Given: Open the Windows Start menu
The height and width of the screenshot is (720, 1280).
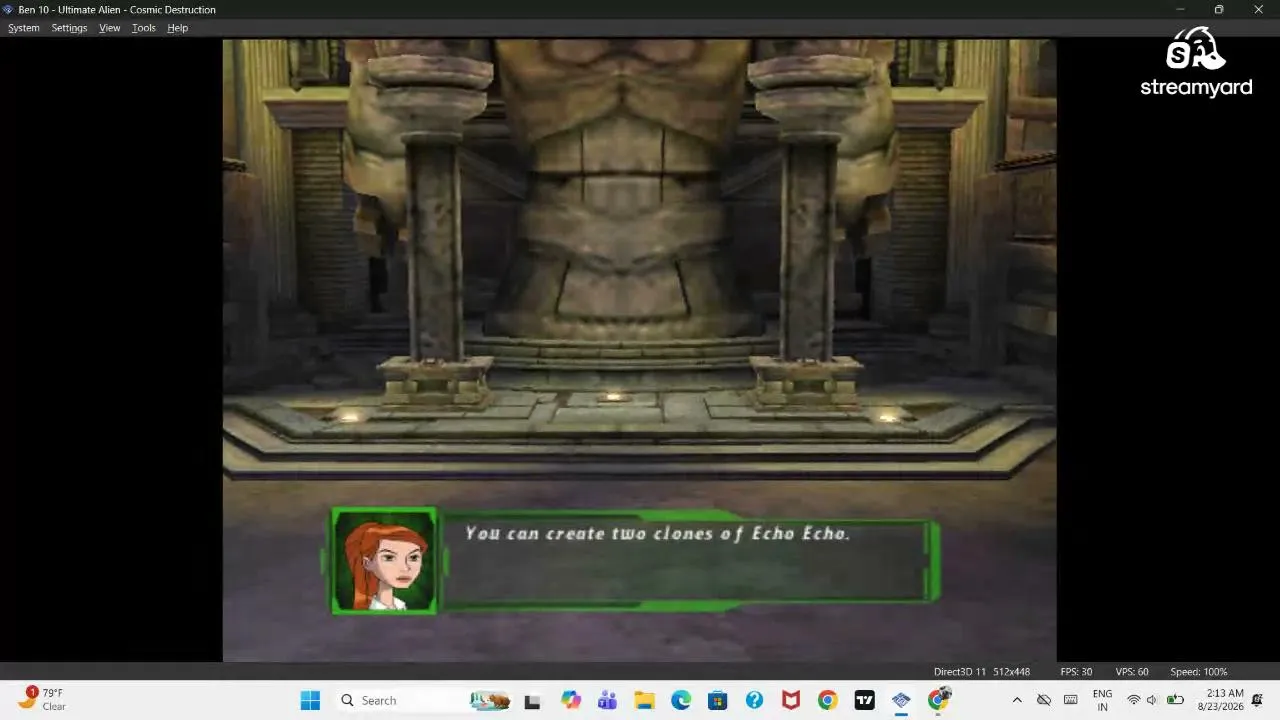Looking at the screenshot, I should pyautogui.click(x=310, y=700).
